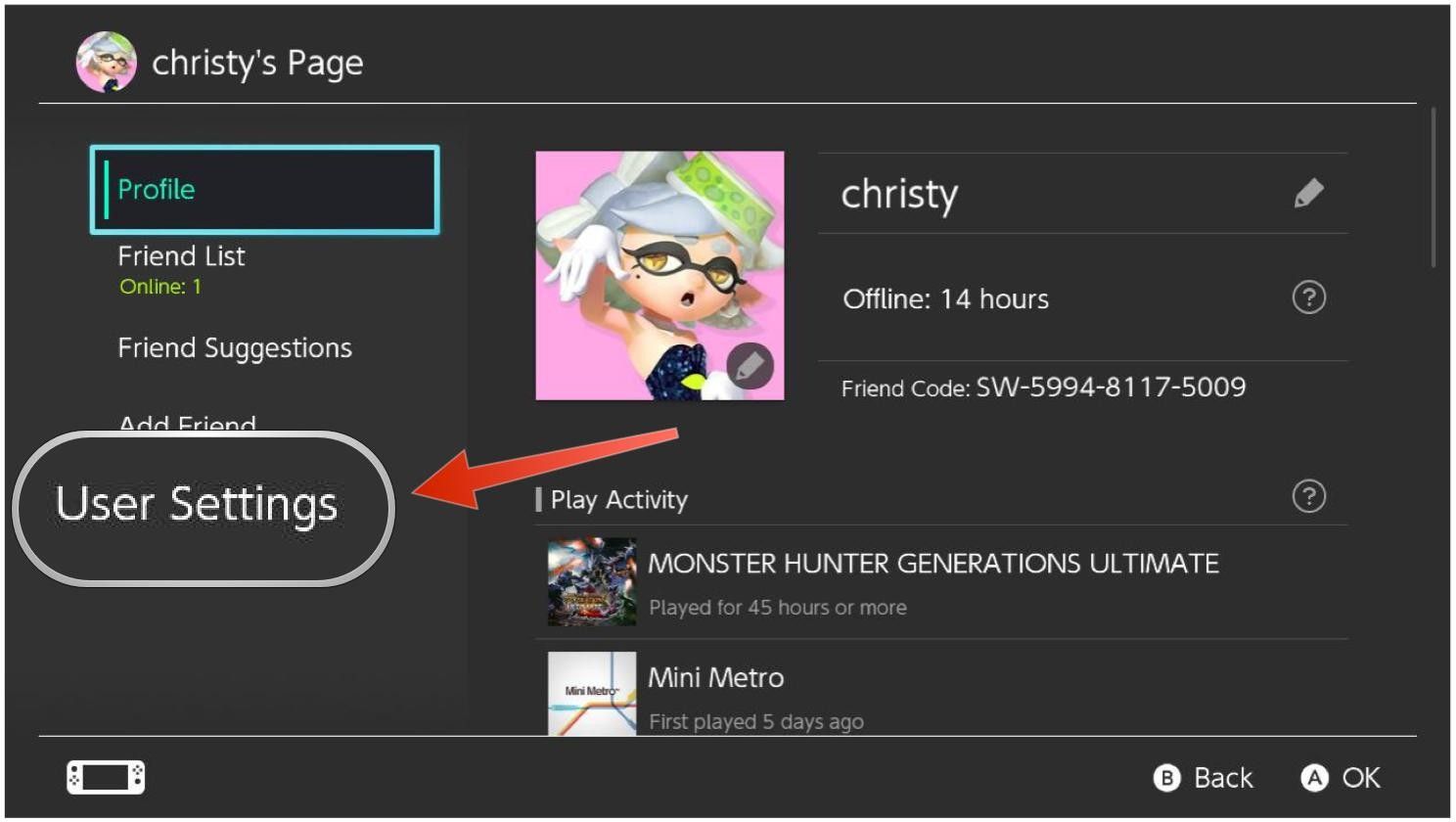
Task: Select the christy nickname field
Action: 899,195
